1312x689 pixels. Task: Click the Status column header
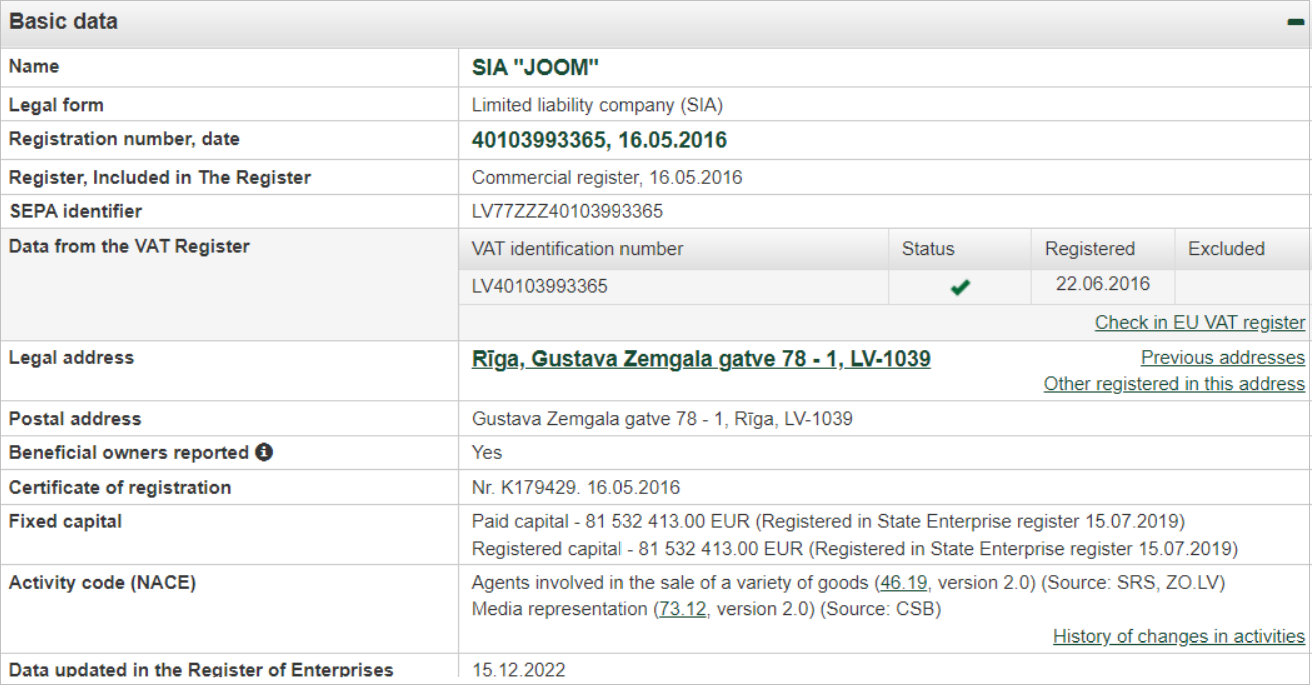pyautogui.click(x=928, y=249)
